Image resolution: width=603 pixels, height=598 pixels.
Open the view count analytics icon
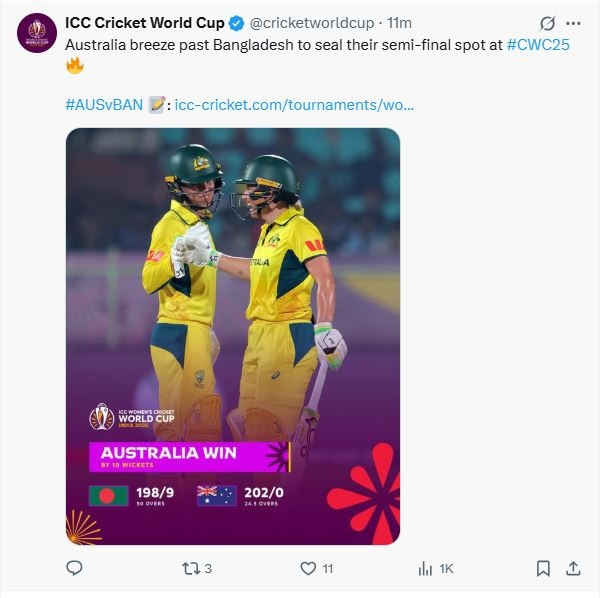pyautogui.click(x=425, y=568)
